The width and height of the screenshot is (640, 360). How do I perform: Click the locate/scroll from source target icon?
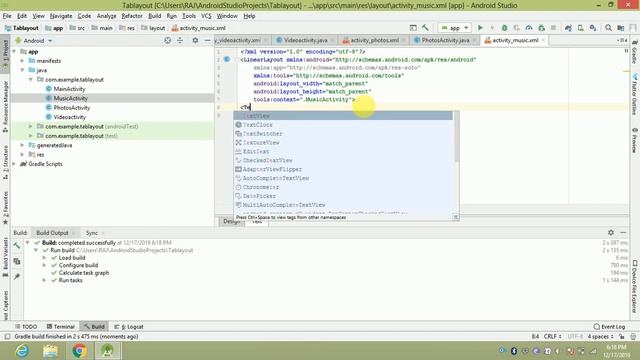click(167, 40)
